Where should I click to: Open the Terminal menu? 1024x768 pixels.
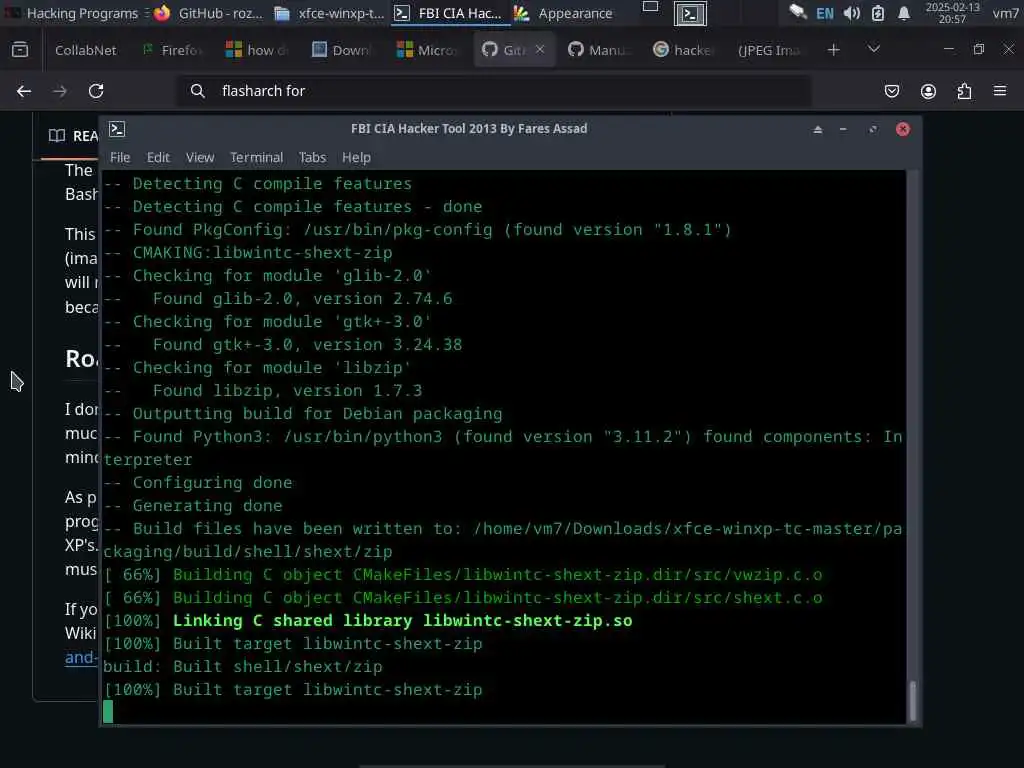point(257,157)
